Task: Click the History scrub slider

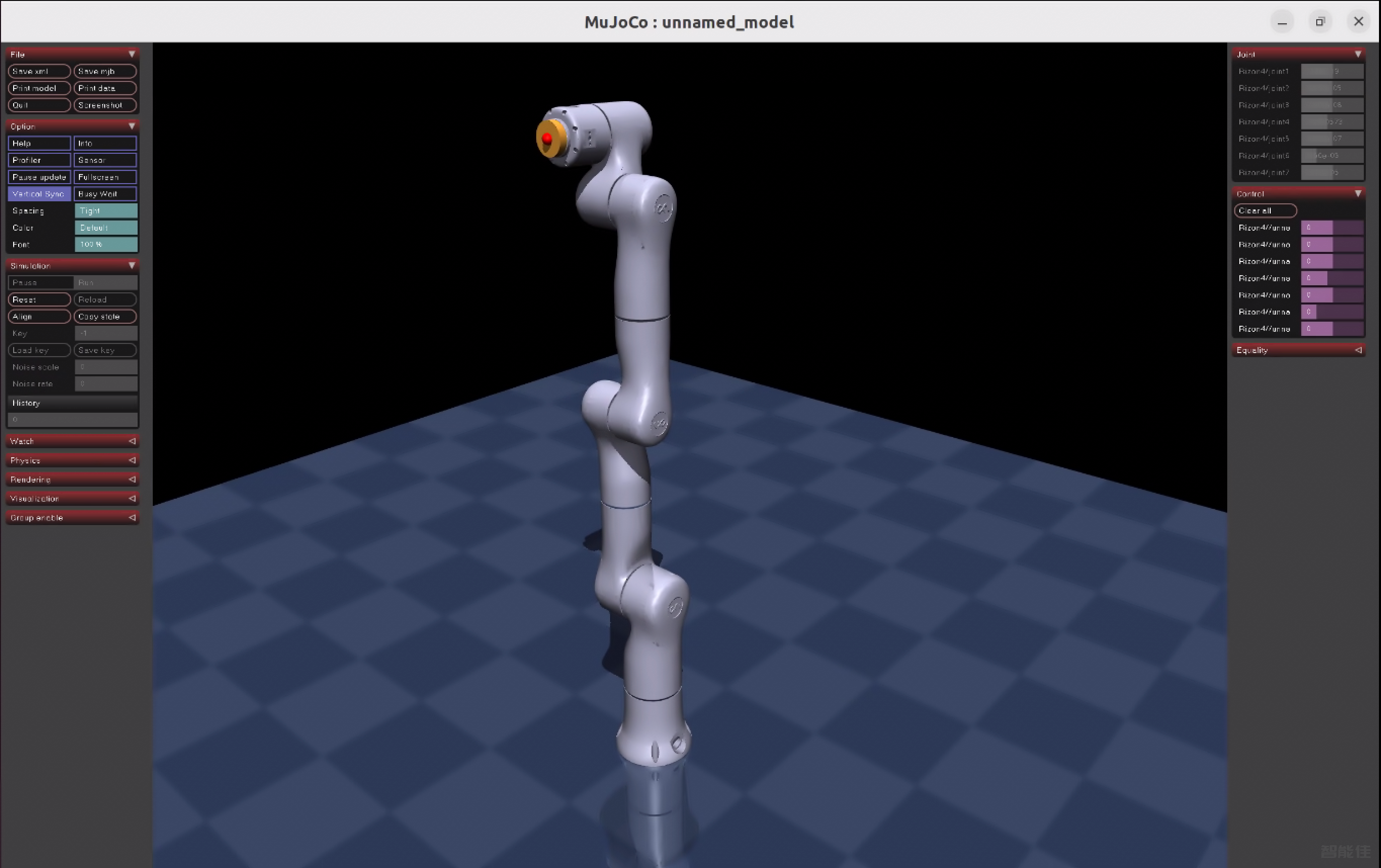Action: (x=73, y=420)
